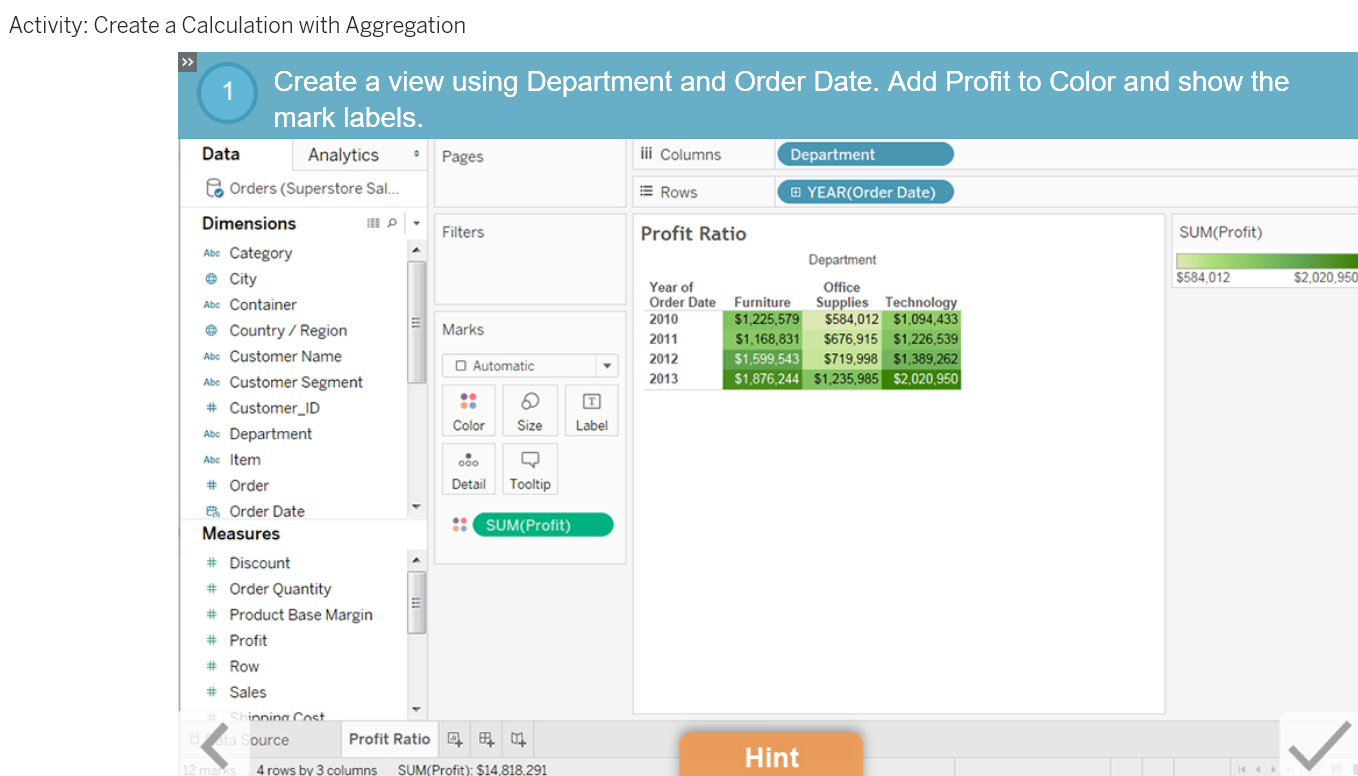Click the Dimensions list scroll-up arrow

pos(417,249)
